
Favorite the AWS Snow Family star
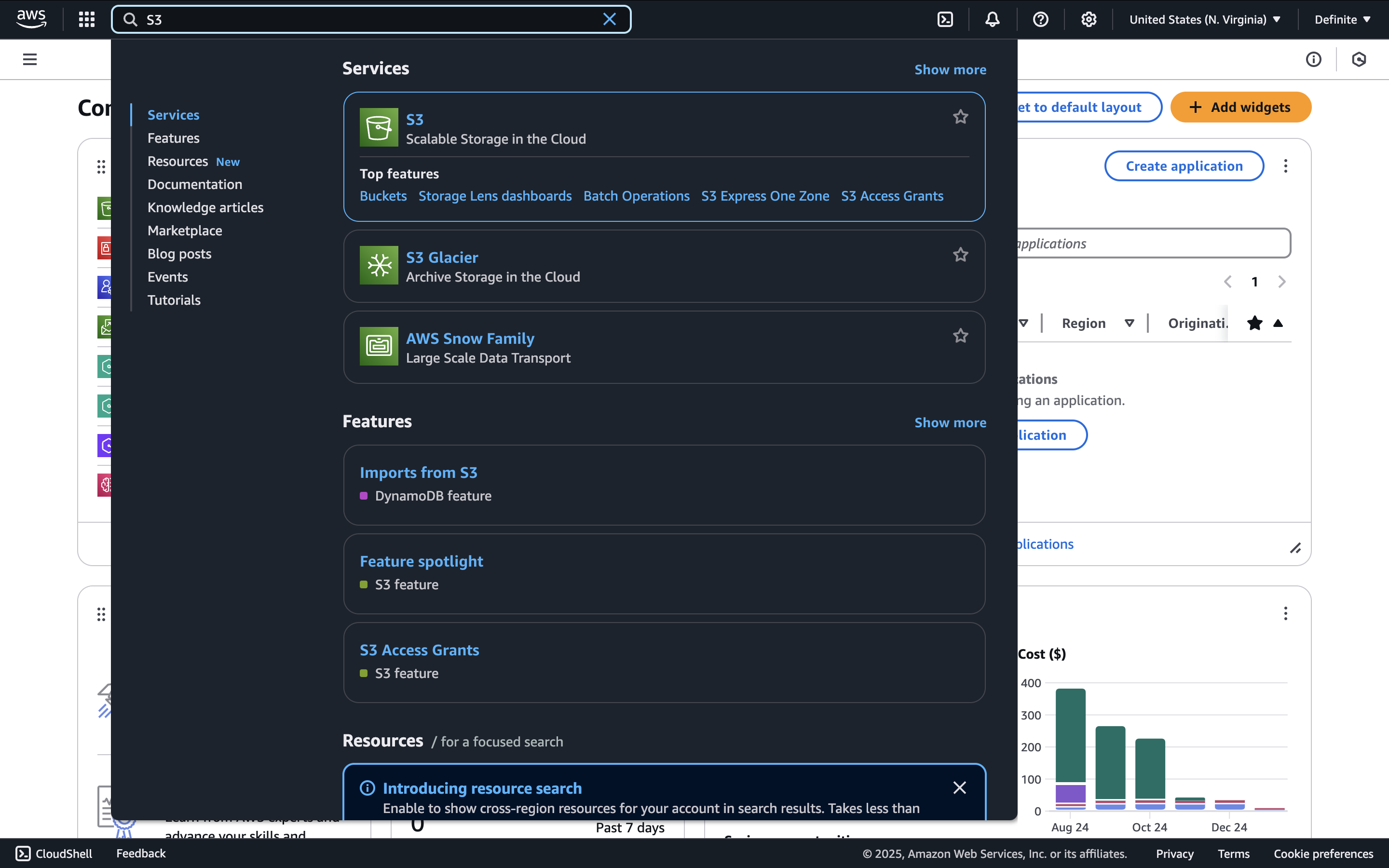pyautogui.click(x=960, y=336)
